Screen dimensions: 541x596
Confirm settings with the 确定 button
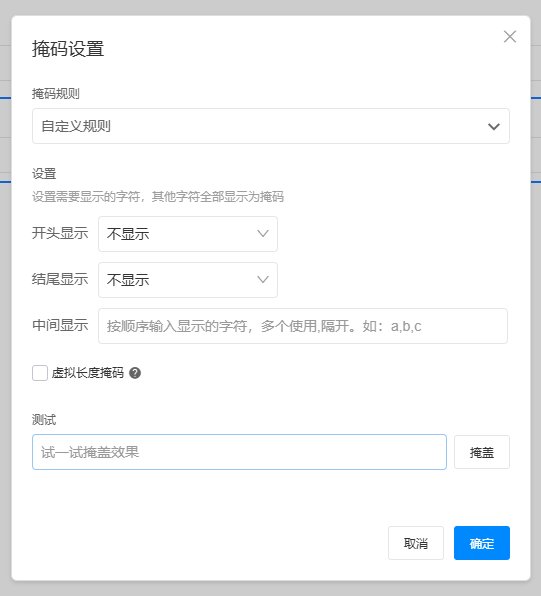click(482, 543)
